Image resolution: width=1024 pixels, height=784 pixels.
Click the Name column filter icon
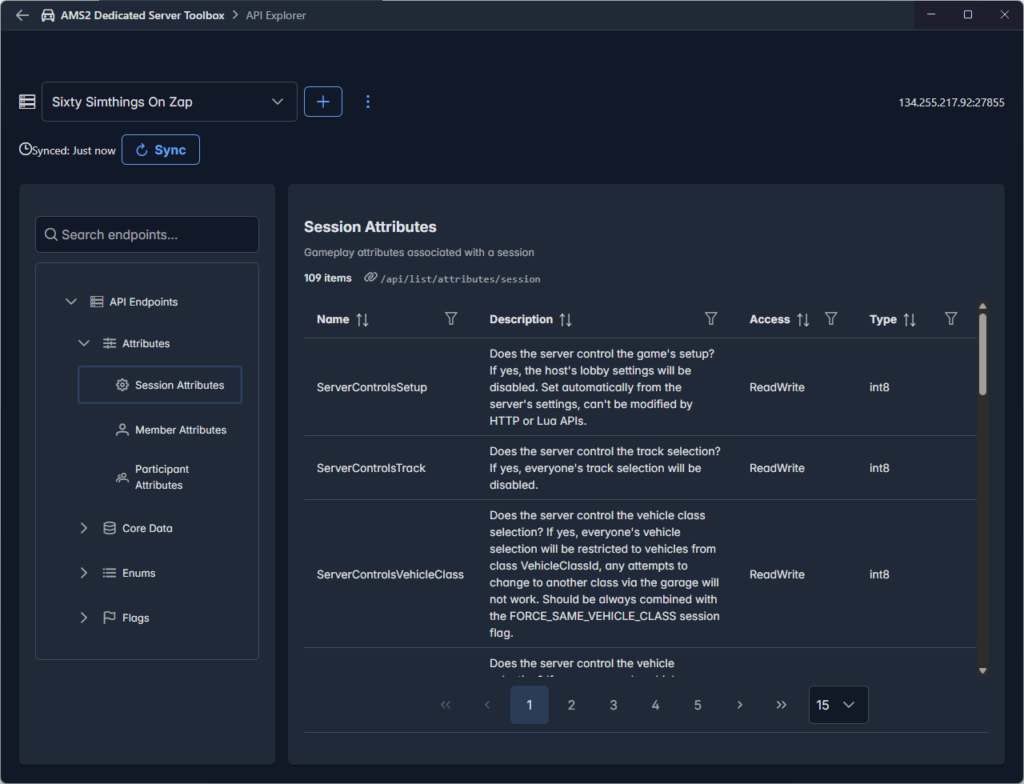[451, 319]
